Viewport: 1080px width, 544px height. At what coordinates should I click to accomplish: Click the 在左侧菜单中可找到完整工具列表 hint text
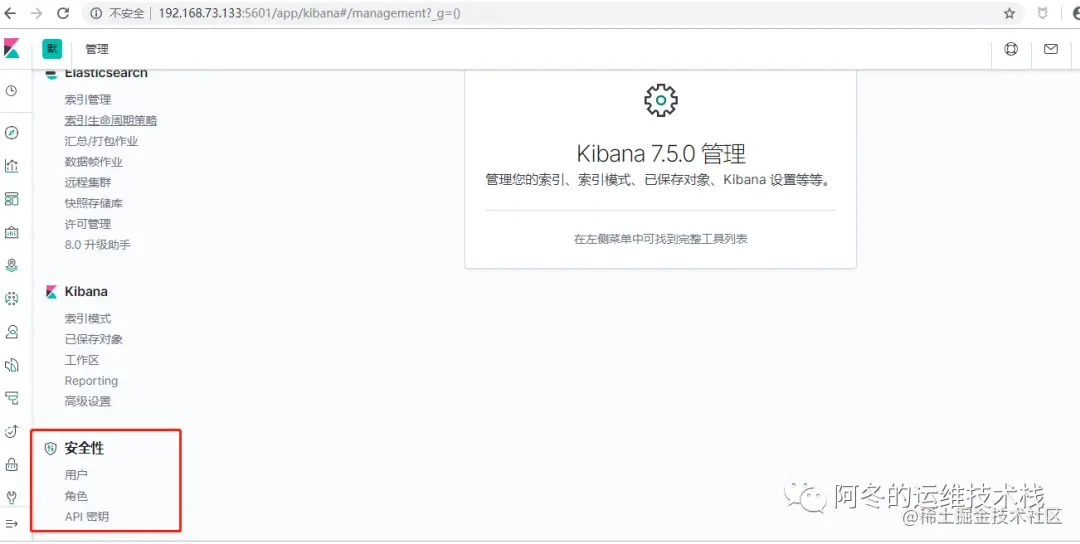tap(661, 239)
